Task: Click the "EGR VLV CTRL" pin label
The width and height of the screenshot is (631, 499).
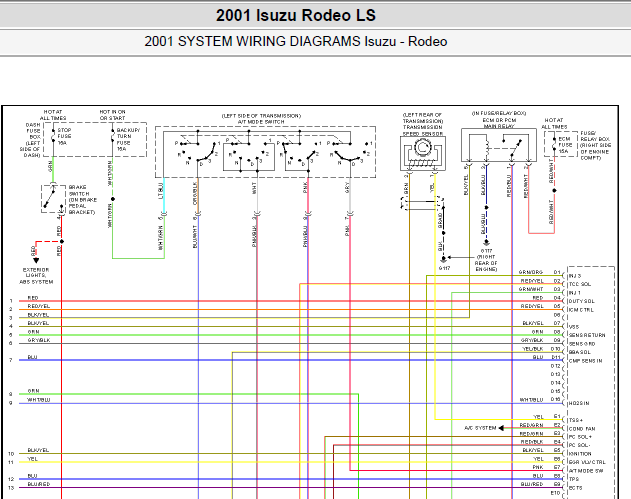Action: [x=587, y=462]
